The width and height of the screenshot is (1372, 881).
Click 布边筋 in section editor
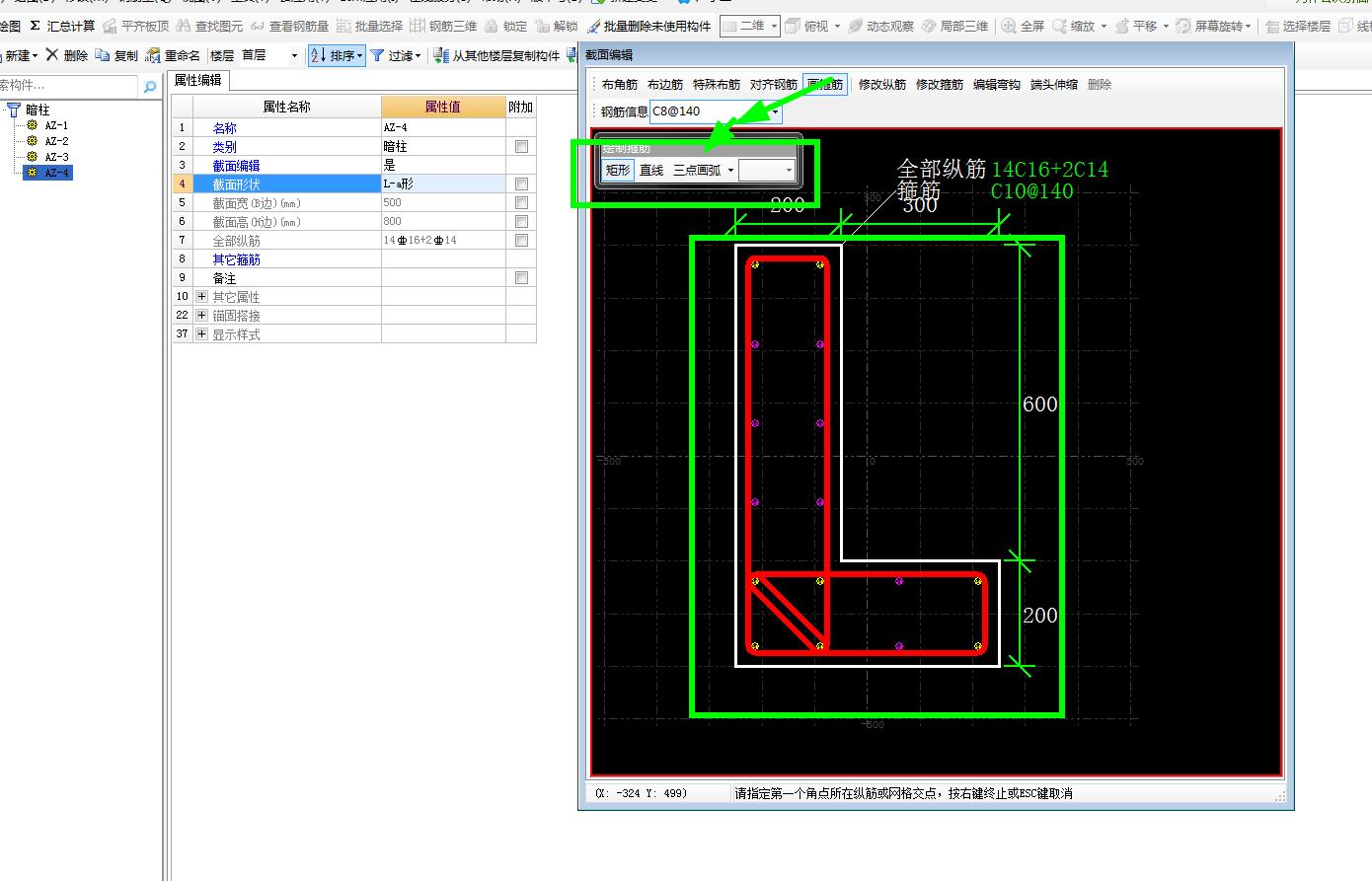coord(665,85)
